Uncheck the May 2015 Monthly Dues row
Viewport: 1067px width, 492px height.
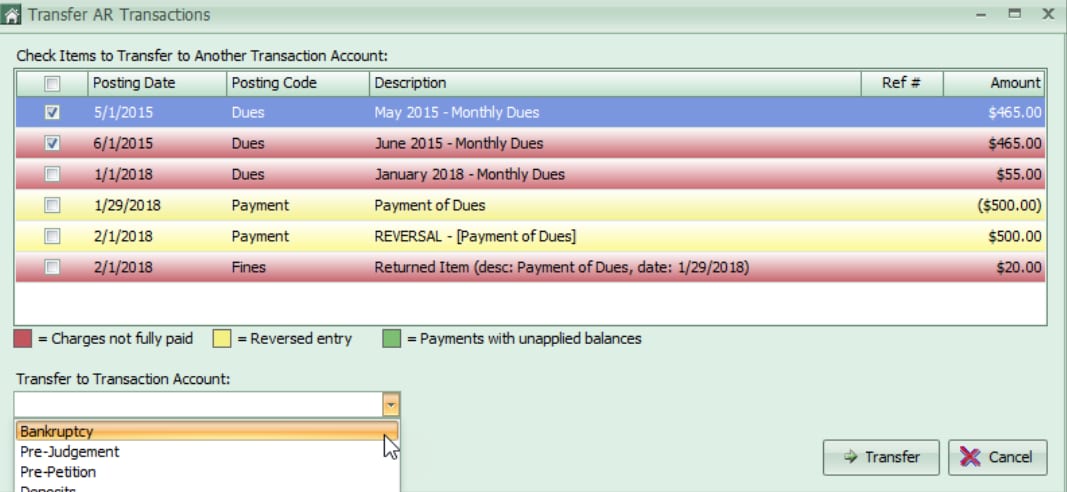(x=52, y=112)
